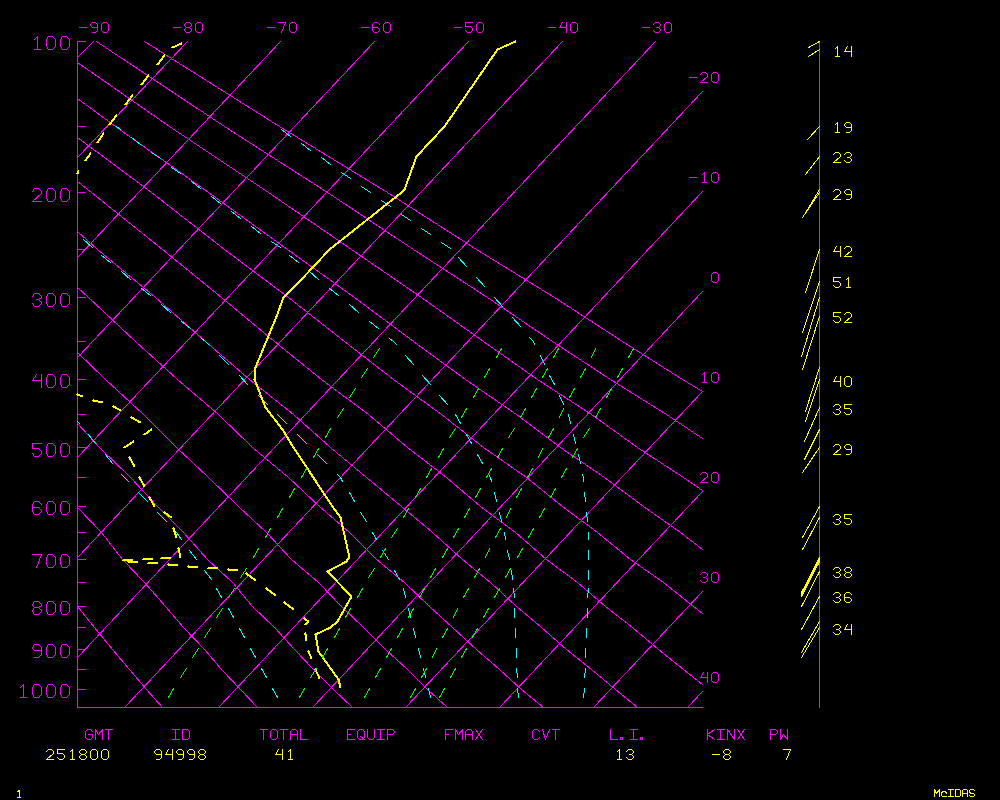This screenshot has width=1000, height=800.
Task: Select the 500 pressure level label
Action: coord(52,450)
